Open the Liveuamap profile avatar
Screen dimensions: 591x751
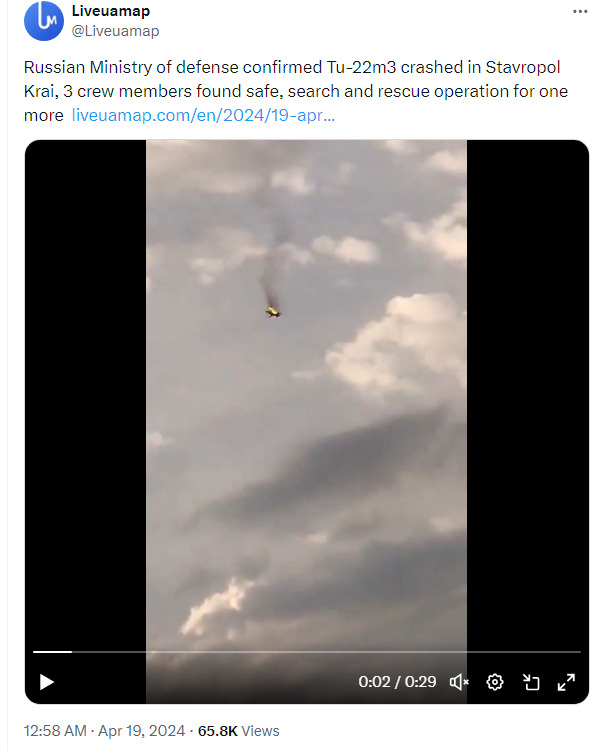[x=44, y=21]
